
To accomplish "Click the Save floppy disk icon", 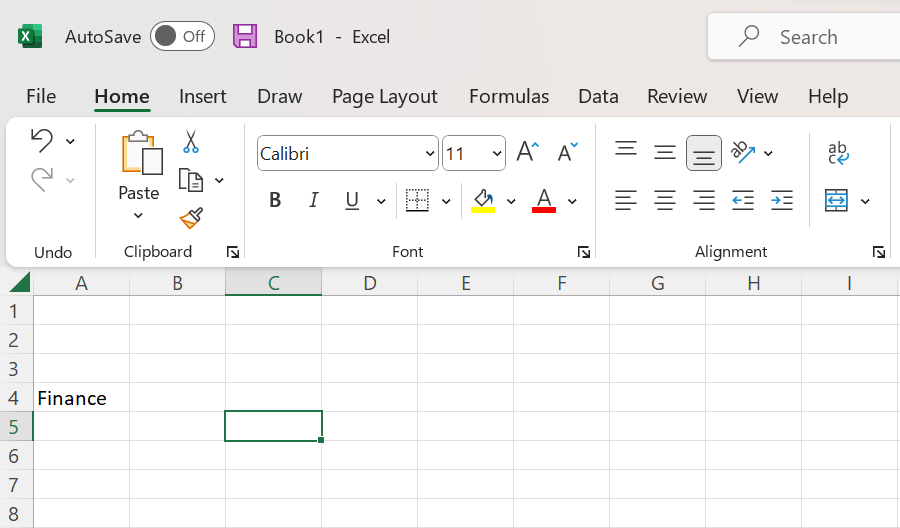I will coord(245,37).
